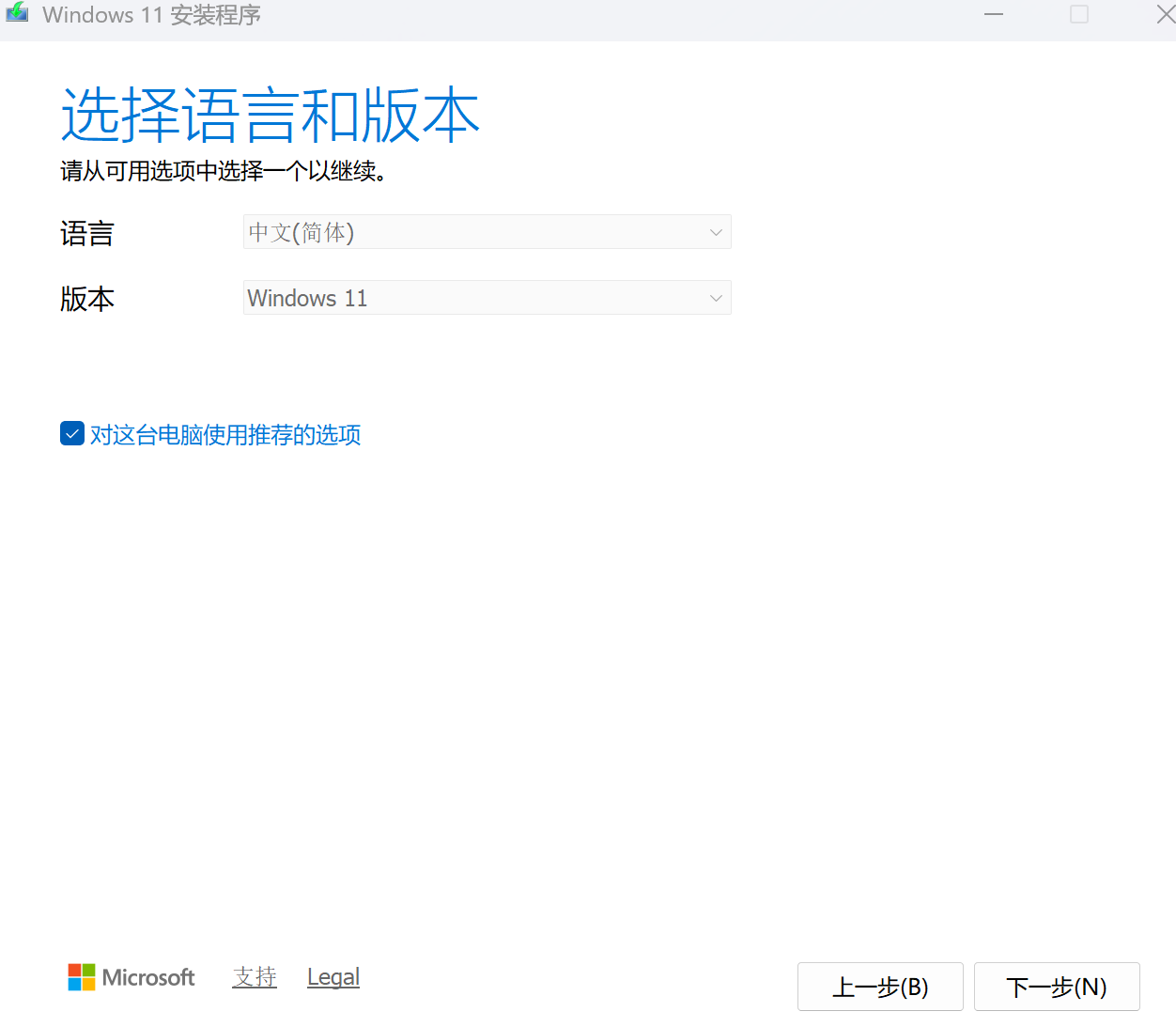Click the four-color Microsoft logo squares
Screen dimensions: 1176x1027
(x=82, y=977)
